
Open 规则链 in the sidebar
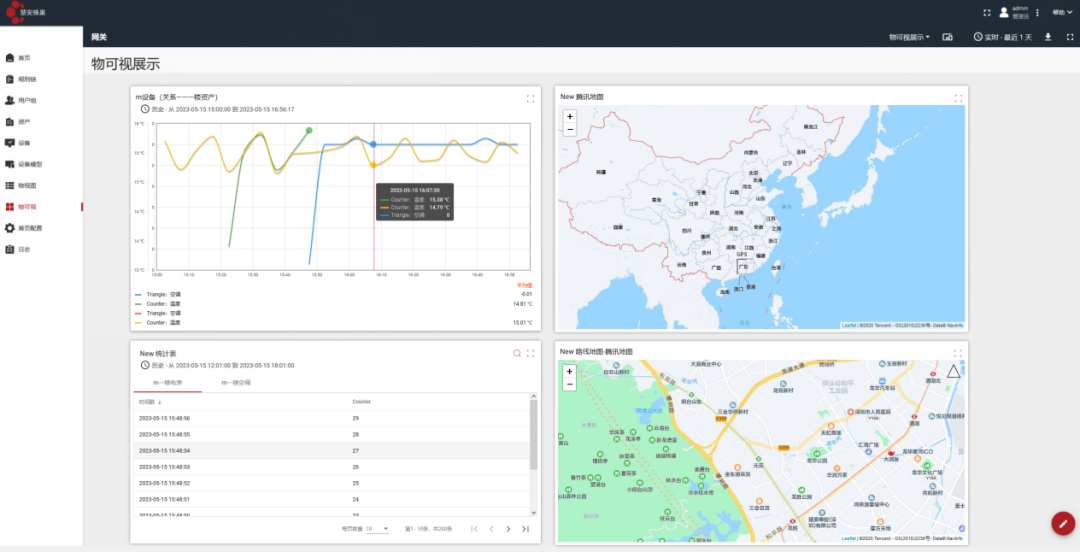pos(27,79)
